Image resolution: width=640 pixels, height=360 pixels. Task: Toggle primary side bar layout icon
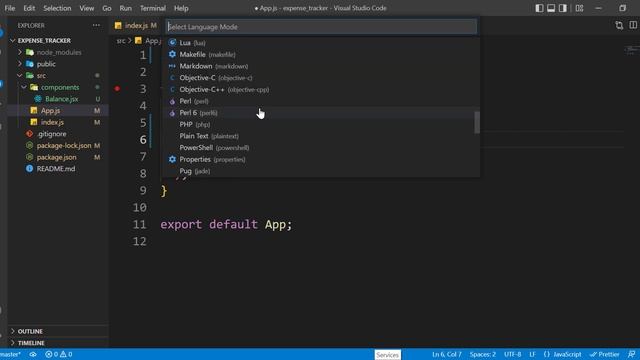coord(539,8)
